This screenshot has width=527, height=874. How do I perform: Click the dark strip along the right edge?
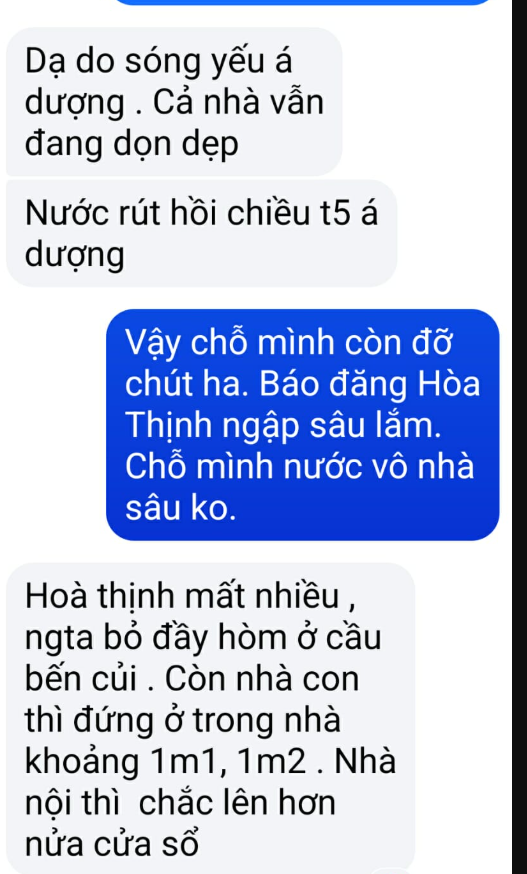(x=519, y=437)
